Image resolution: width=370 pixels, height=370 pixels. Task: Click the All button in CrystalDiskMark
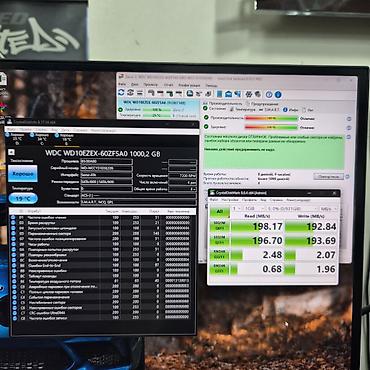(x=219, y=211)
